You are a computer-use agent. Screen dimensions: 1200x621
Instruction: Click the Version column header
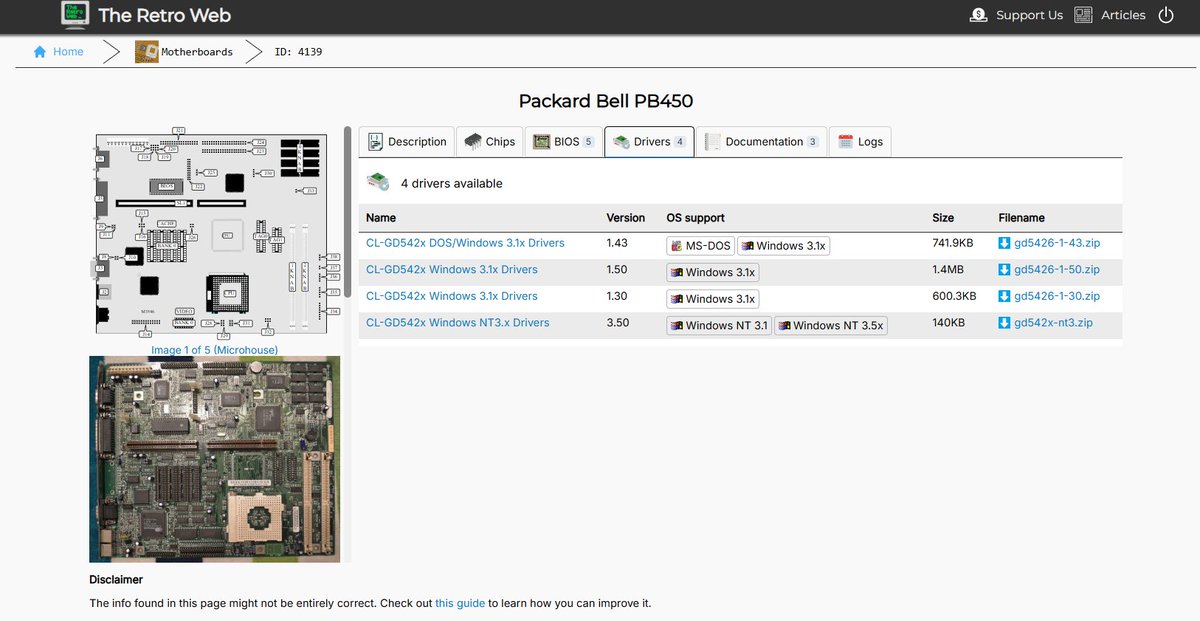(x=626, y=218)
